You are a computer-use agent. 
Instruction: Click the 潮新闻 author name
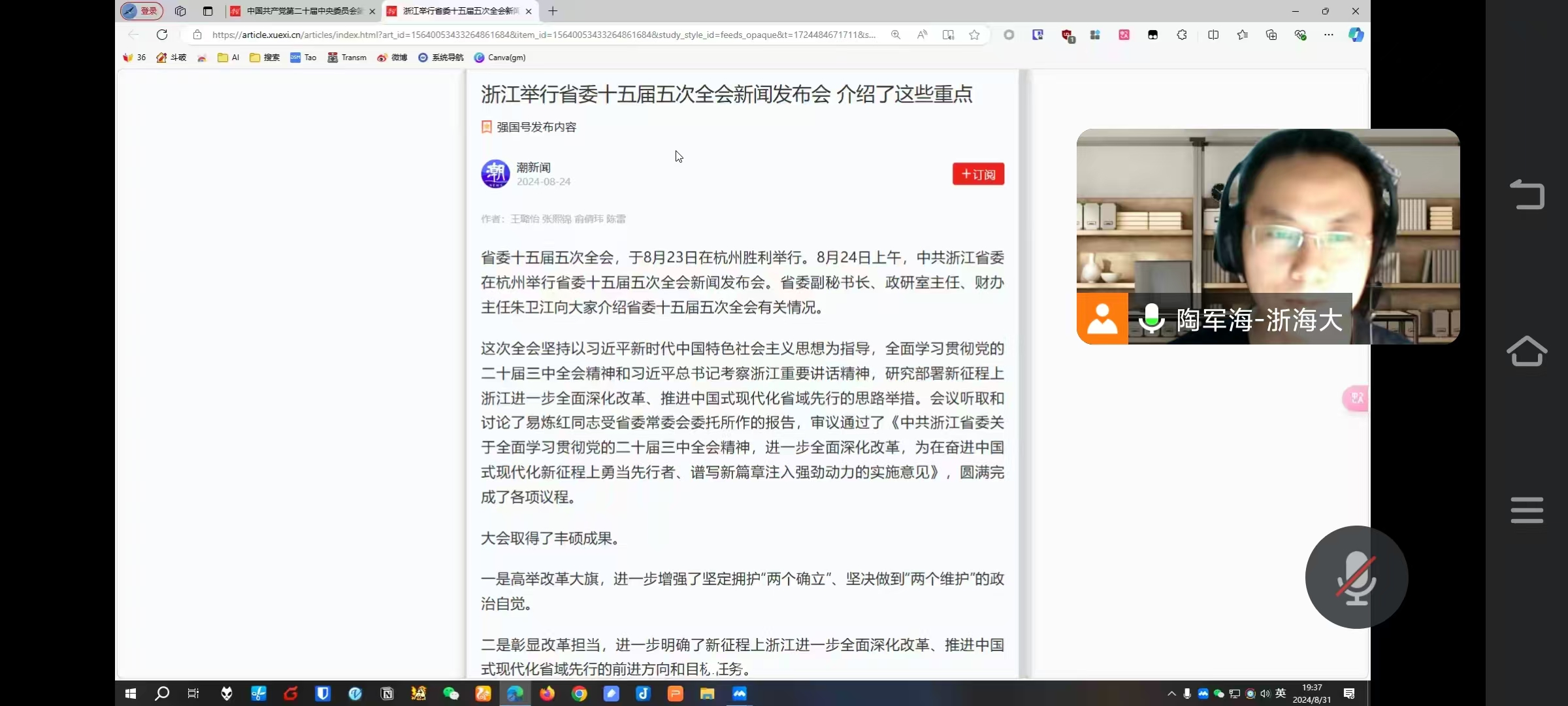point(533,167)
